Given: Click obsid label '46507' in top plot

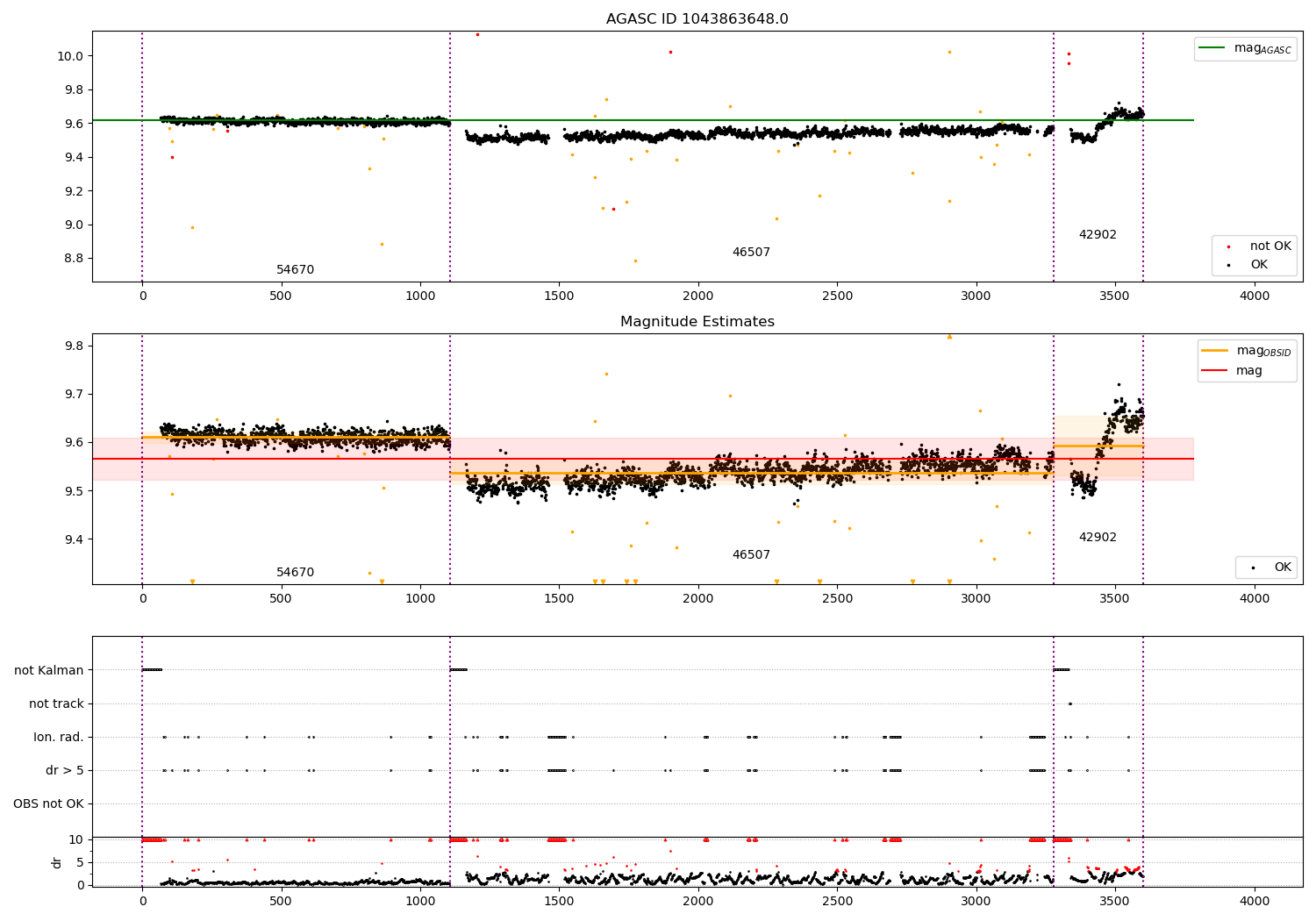Looking at the screenshot, I should pyautogui.click(x=751, y=253).
